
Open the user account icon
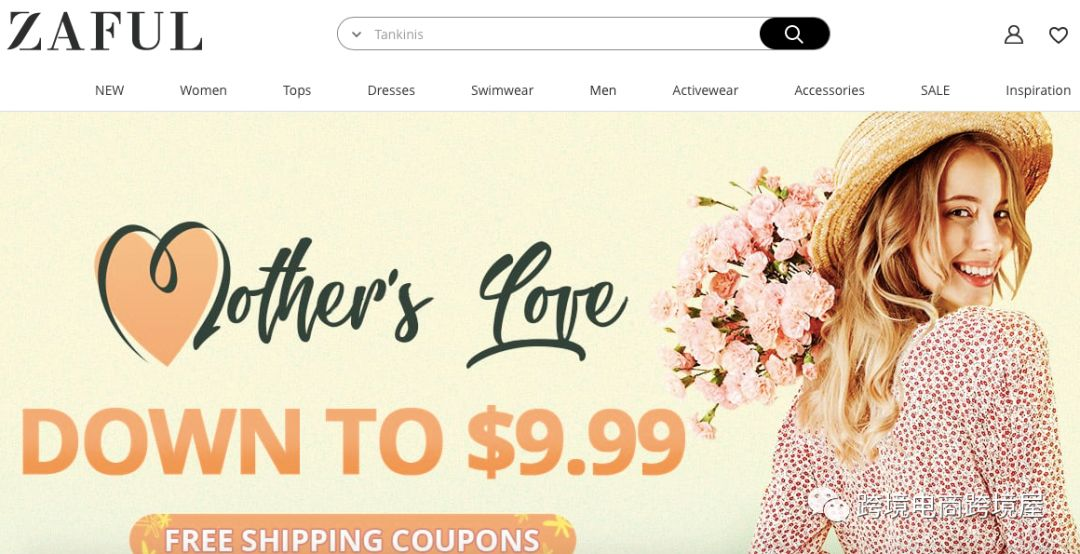point(1013,34)
